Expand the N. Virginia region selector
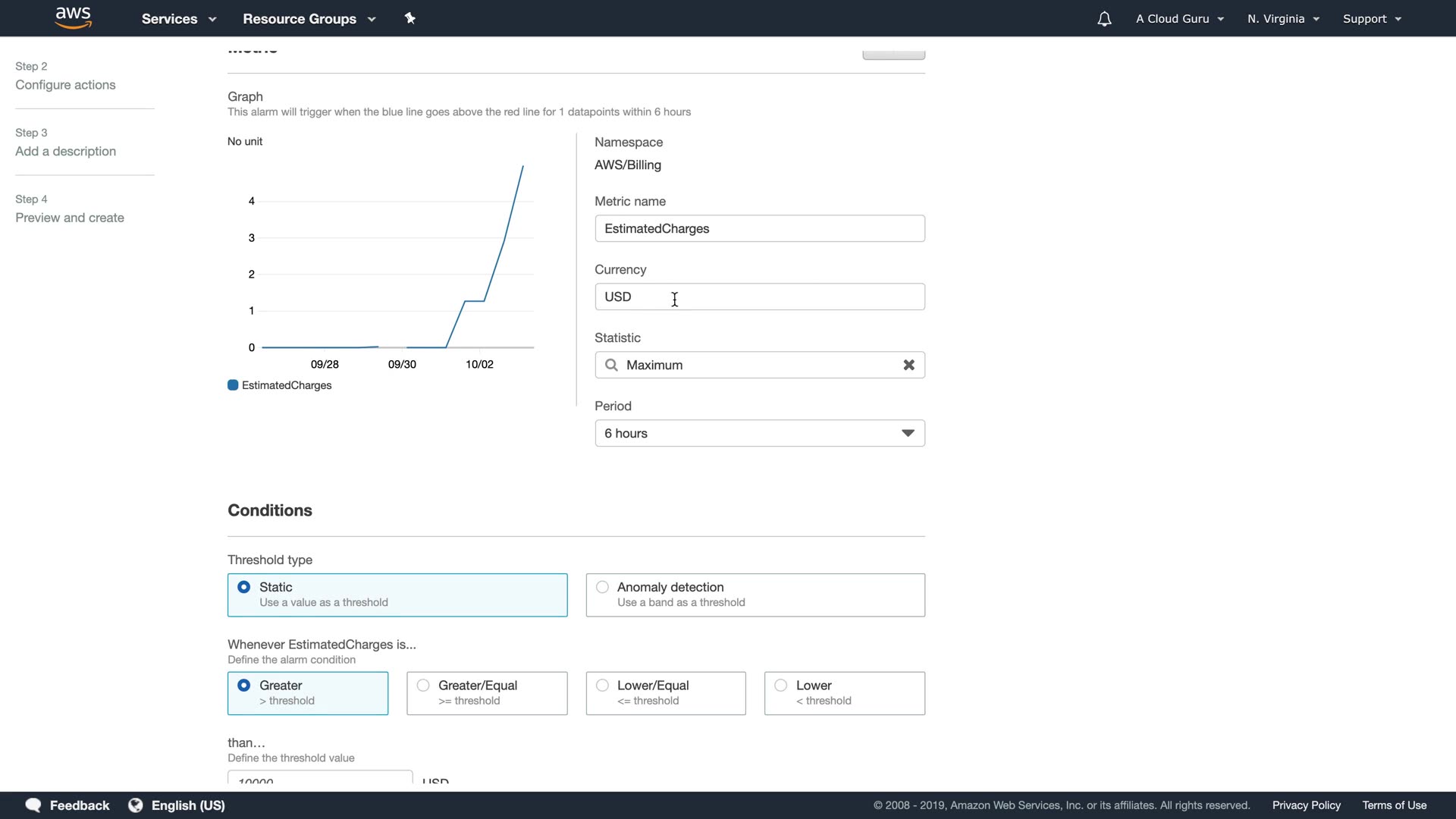The image size is (1456, 819). point(1283,19)
